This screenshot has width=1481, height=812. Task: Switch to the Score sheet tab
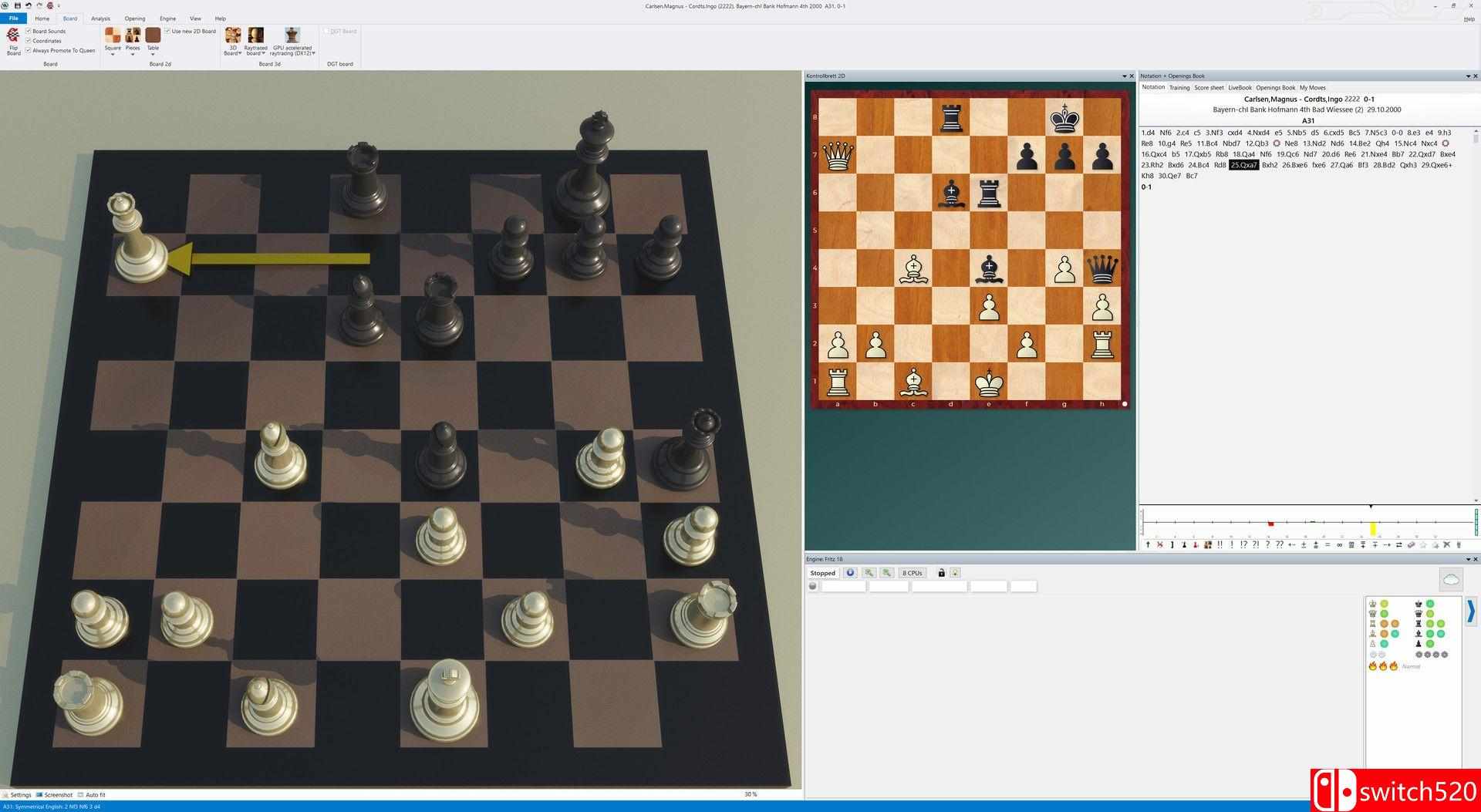(1209, 88)
